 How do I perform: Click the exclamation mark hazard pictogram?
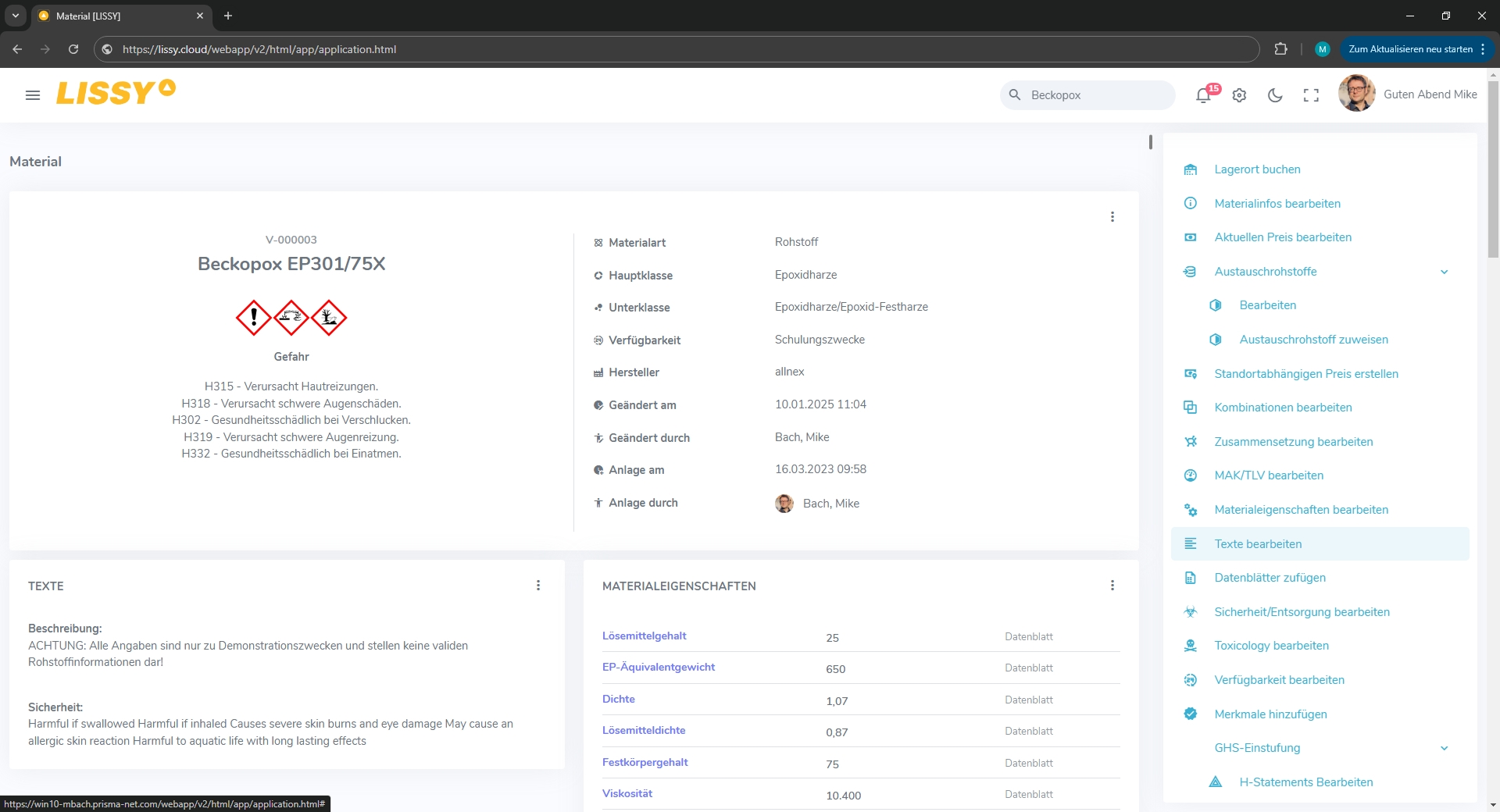coord(254,318)
